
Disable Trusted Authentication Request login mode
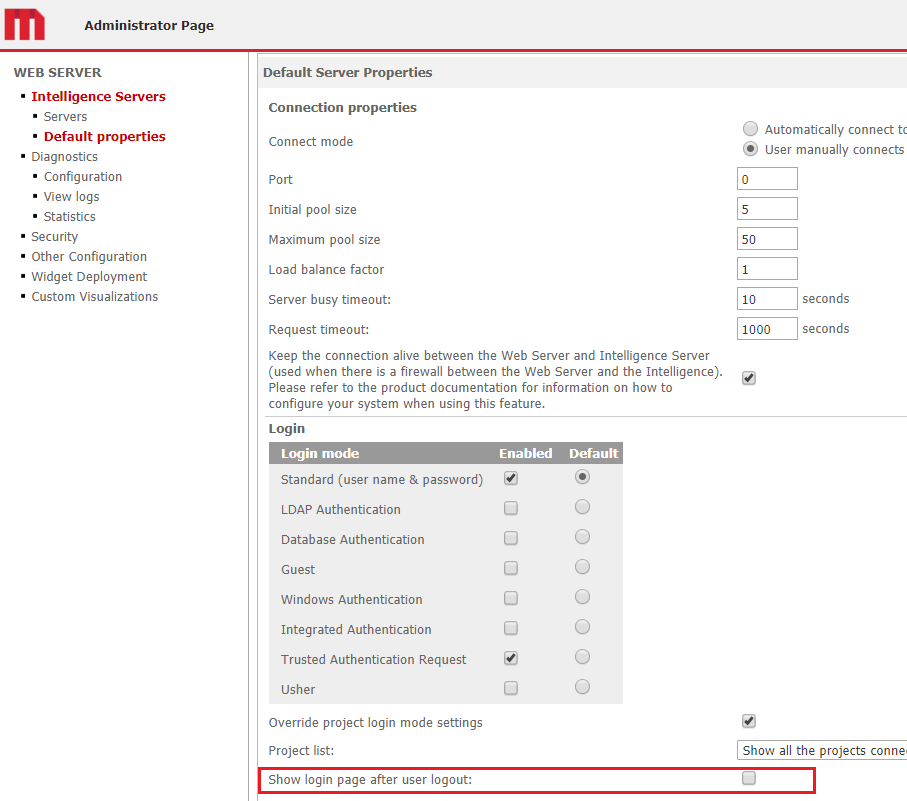pyautogui.click(x=511, y=657)
